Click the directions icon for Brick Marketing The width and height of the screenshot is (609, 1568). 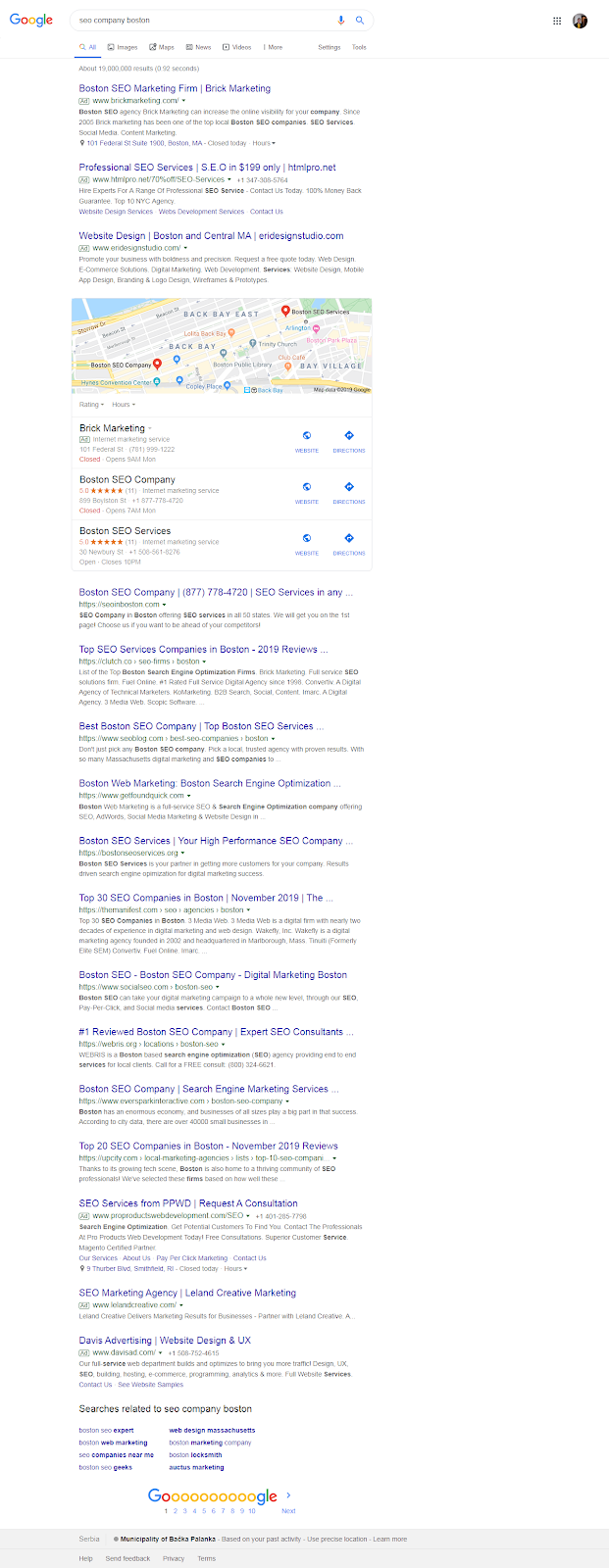click(x=349, y=435)
